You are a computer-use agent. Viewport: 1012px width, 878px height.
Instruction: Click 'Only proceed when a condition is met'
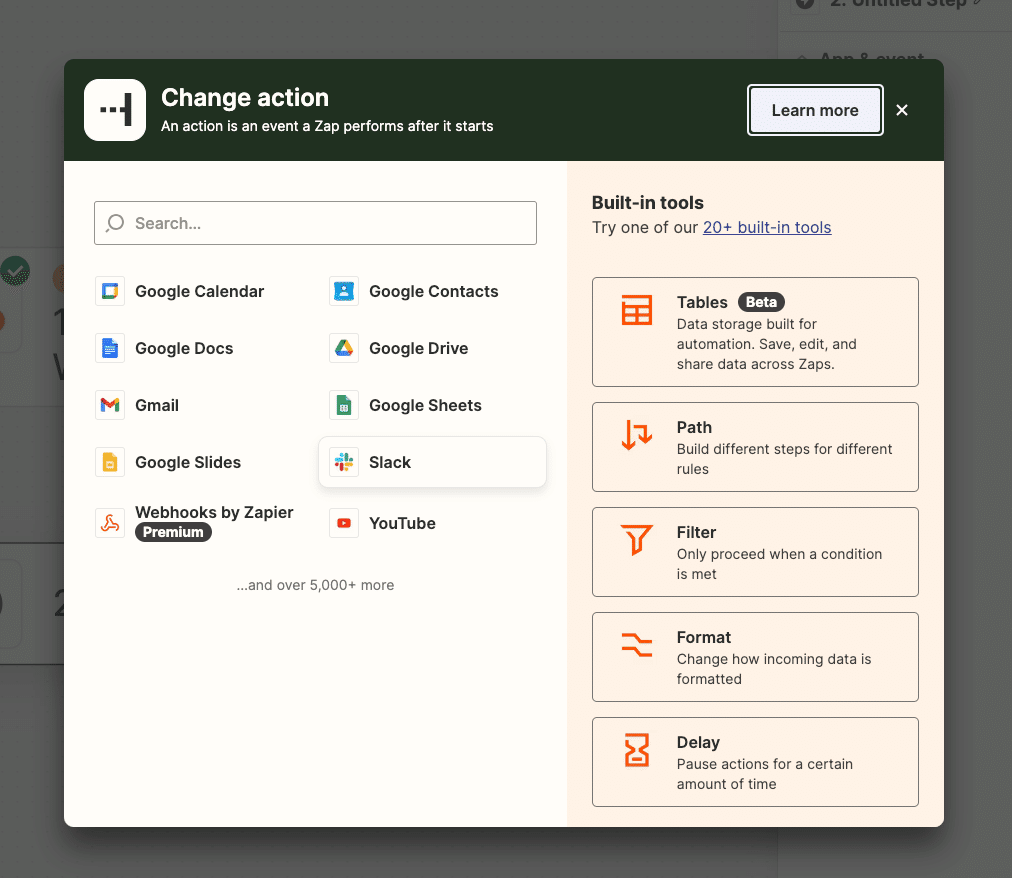pyautogui.click(x=779, y=564)
